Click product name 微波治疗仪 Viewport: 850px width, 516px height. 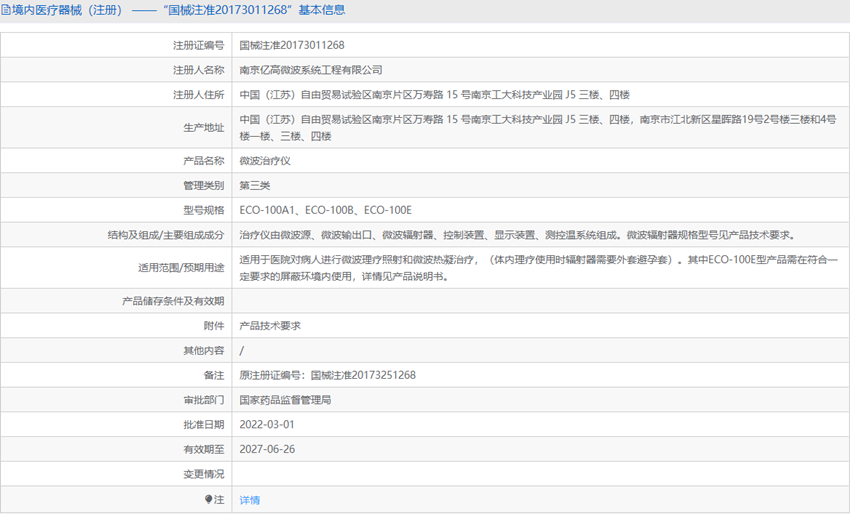(x=265, y=161)
